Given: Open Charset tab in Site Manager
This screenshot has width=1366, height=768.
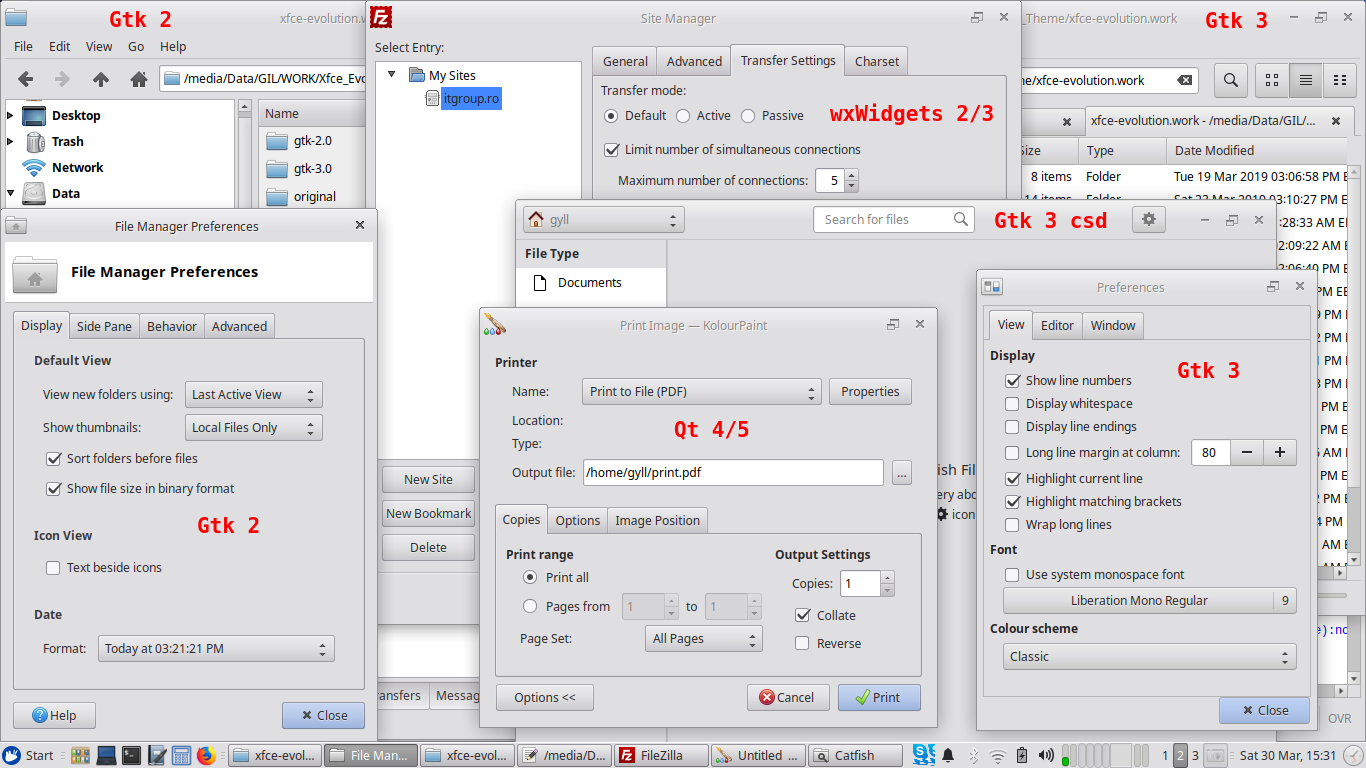Looking at the screenshot, I should [x=877, y=61].
